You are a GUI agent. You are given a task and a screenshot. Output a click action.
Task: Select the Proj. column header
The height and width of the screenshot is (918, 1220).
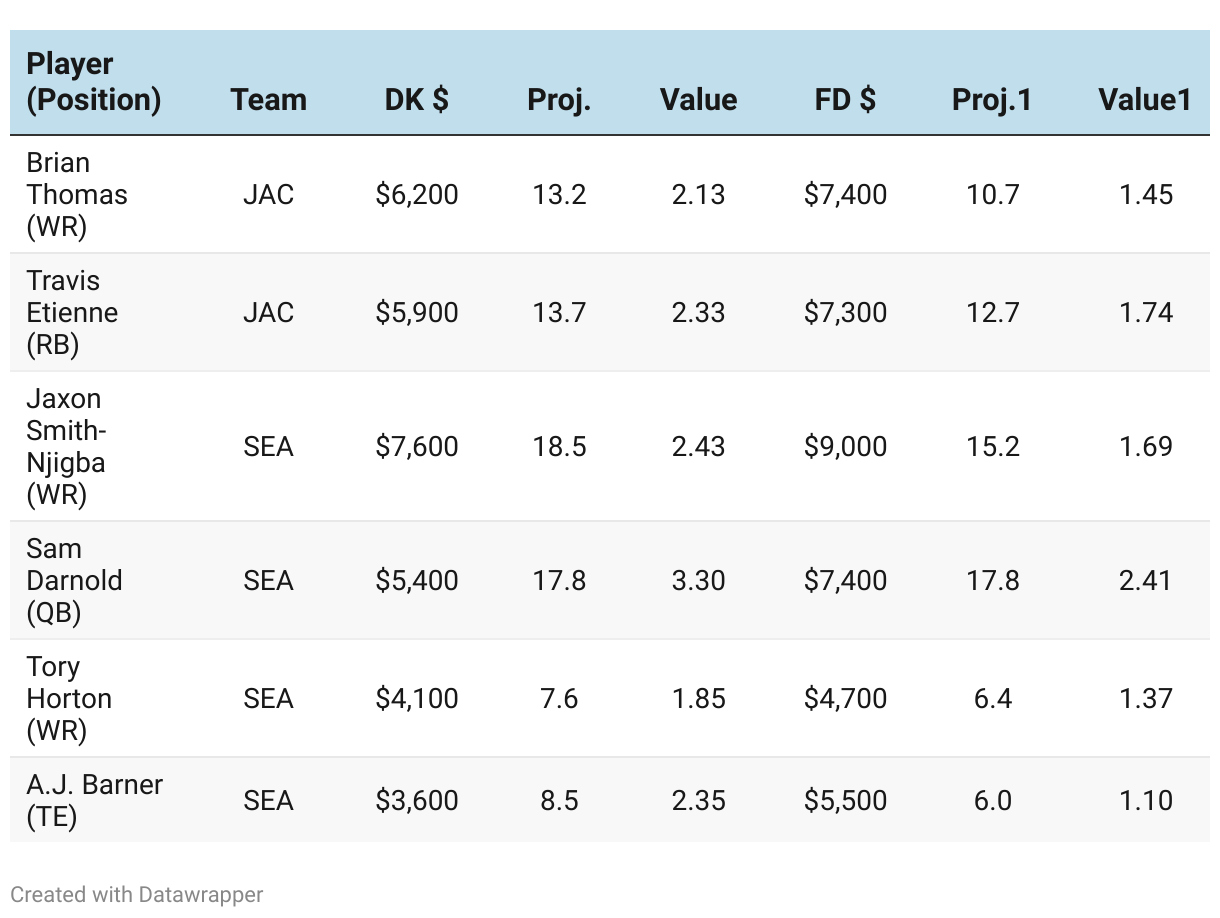559,100
